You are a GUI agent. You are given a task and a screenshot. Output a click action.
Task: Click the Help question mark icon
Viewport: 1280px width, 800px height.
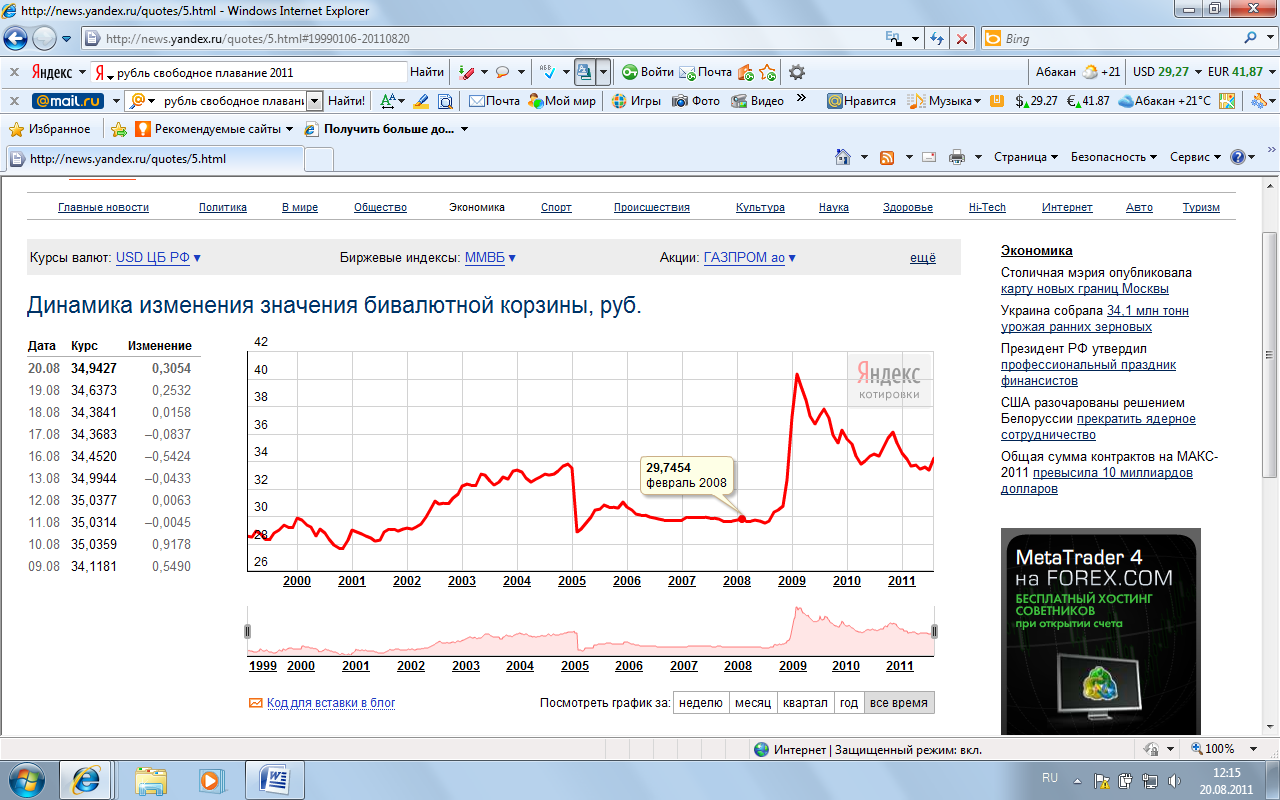(x=1238, y=157)
